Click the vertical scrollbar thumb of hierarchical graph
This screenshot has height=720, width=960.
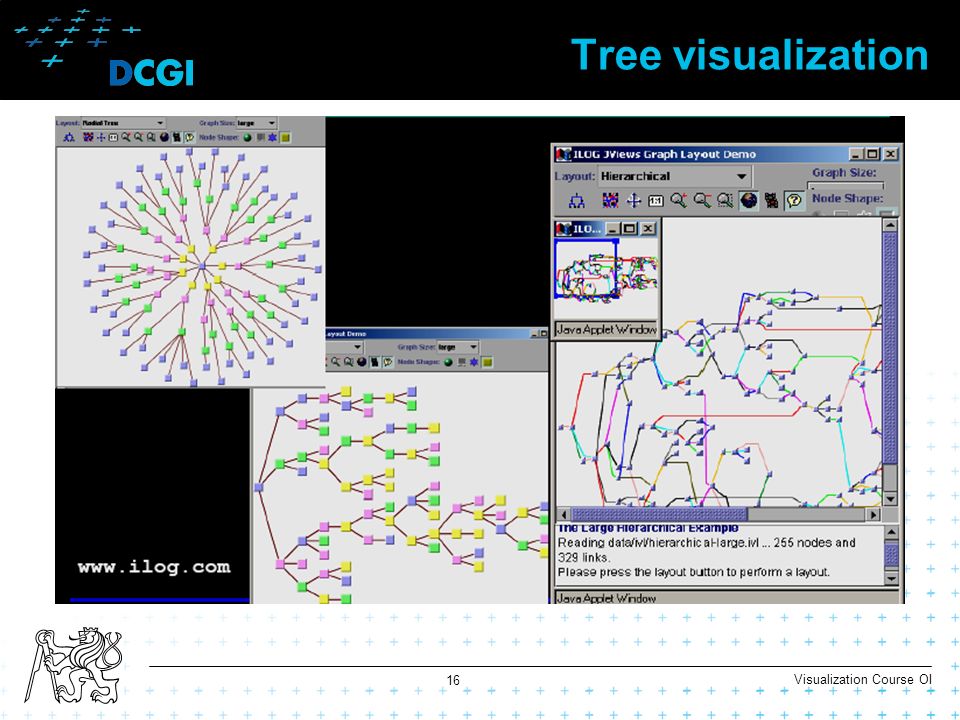[x=890, y=348]
